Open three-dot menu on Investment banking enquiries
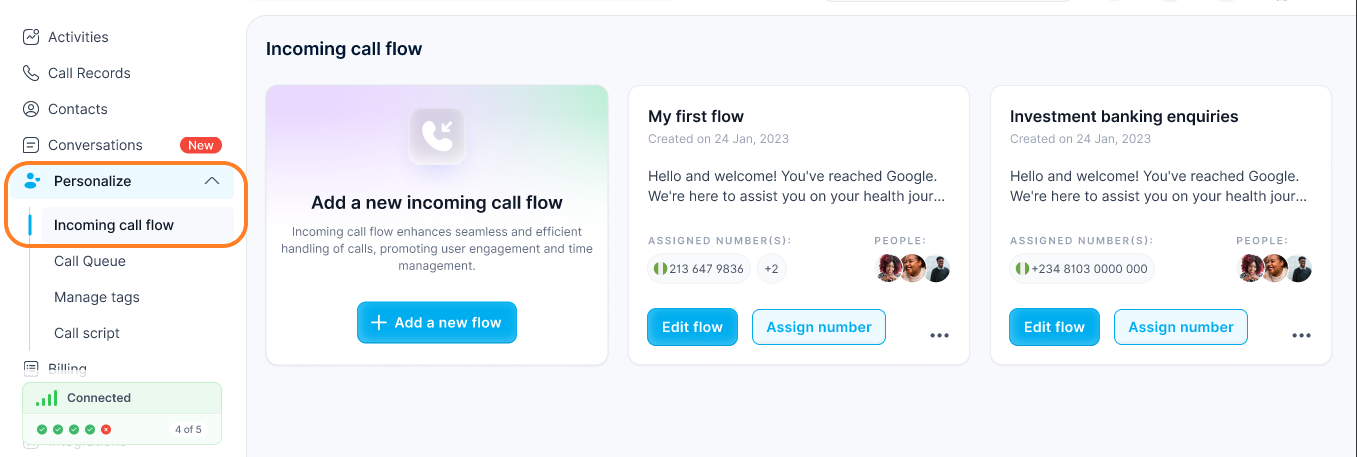 tap(1301, 336)
